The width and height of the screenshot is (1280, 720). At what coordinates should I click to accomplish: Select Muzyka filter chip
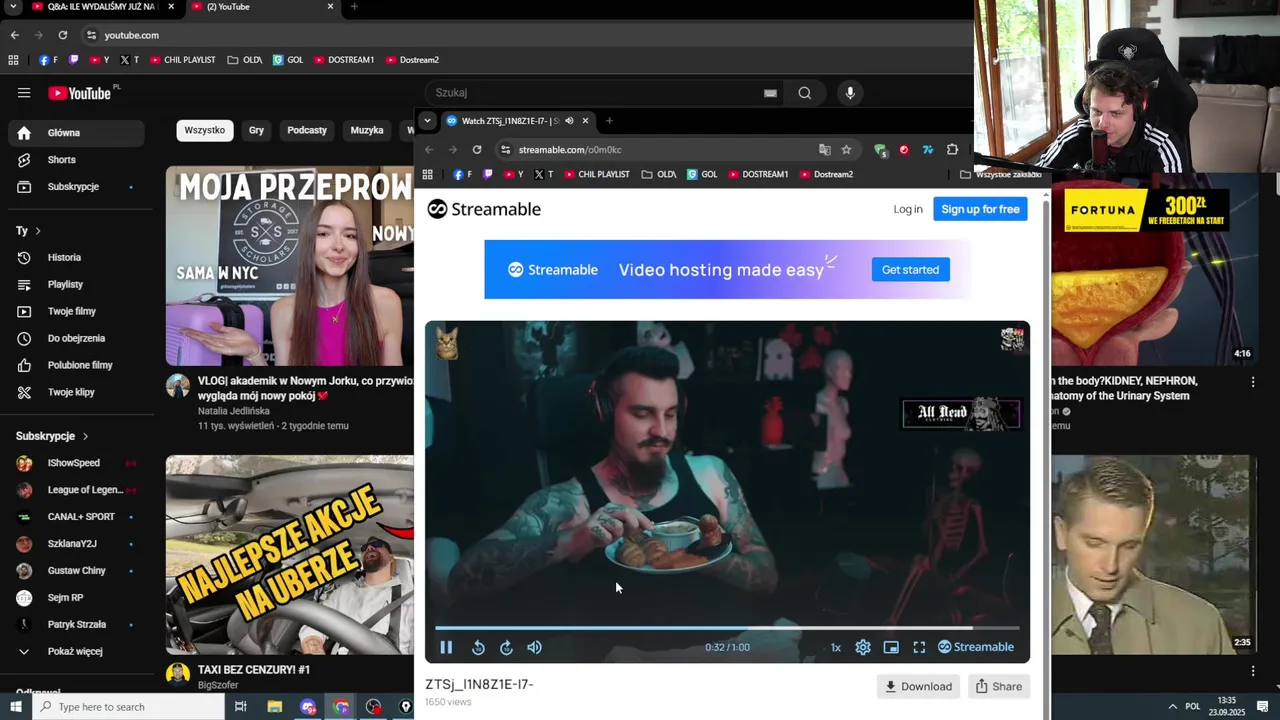367,130
